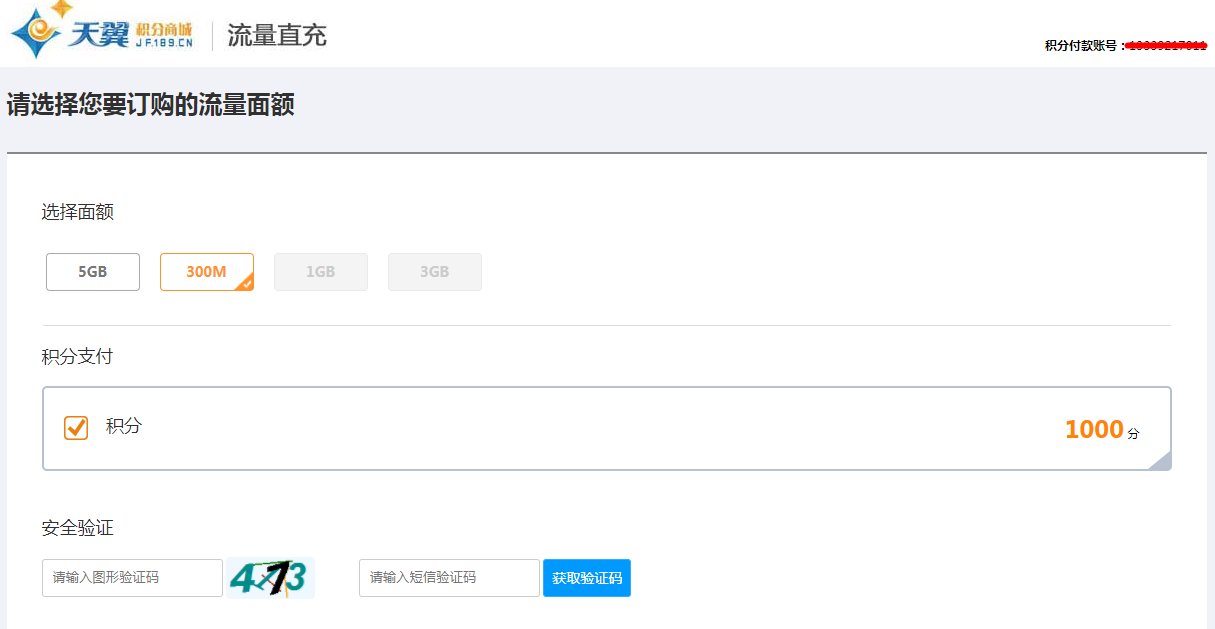
Task: Select the 5GB data denomination
Action: (92, 271)
